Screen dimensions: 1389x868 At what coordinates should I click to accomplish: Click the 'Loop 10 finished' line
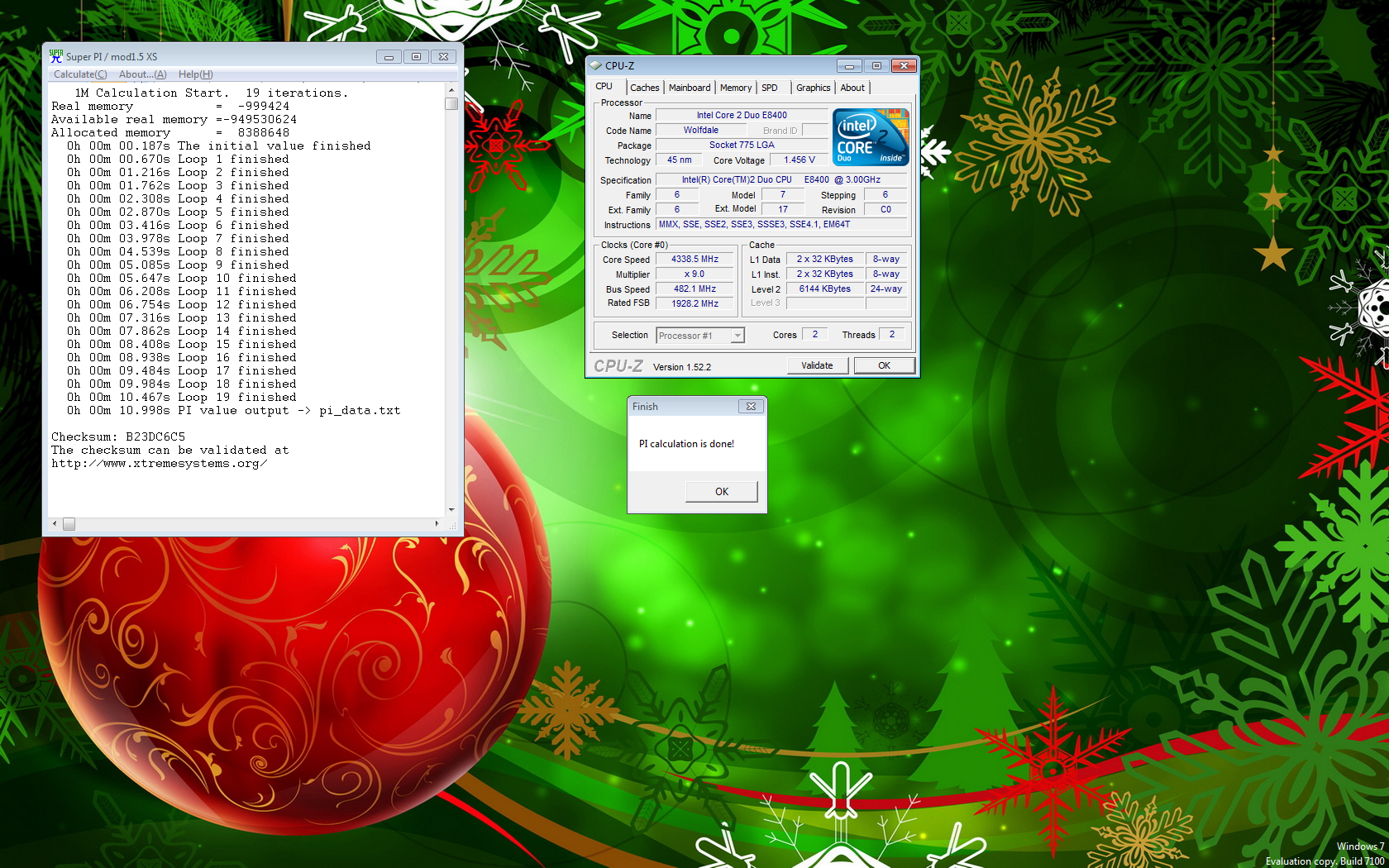pos(181,278)
